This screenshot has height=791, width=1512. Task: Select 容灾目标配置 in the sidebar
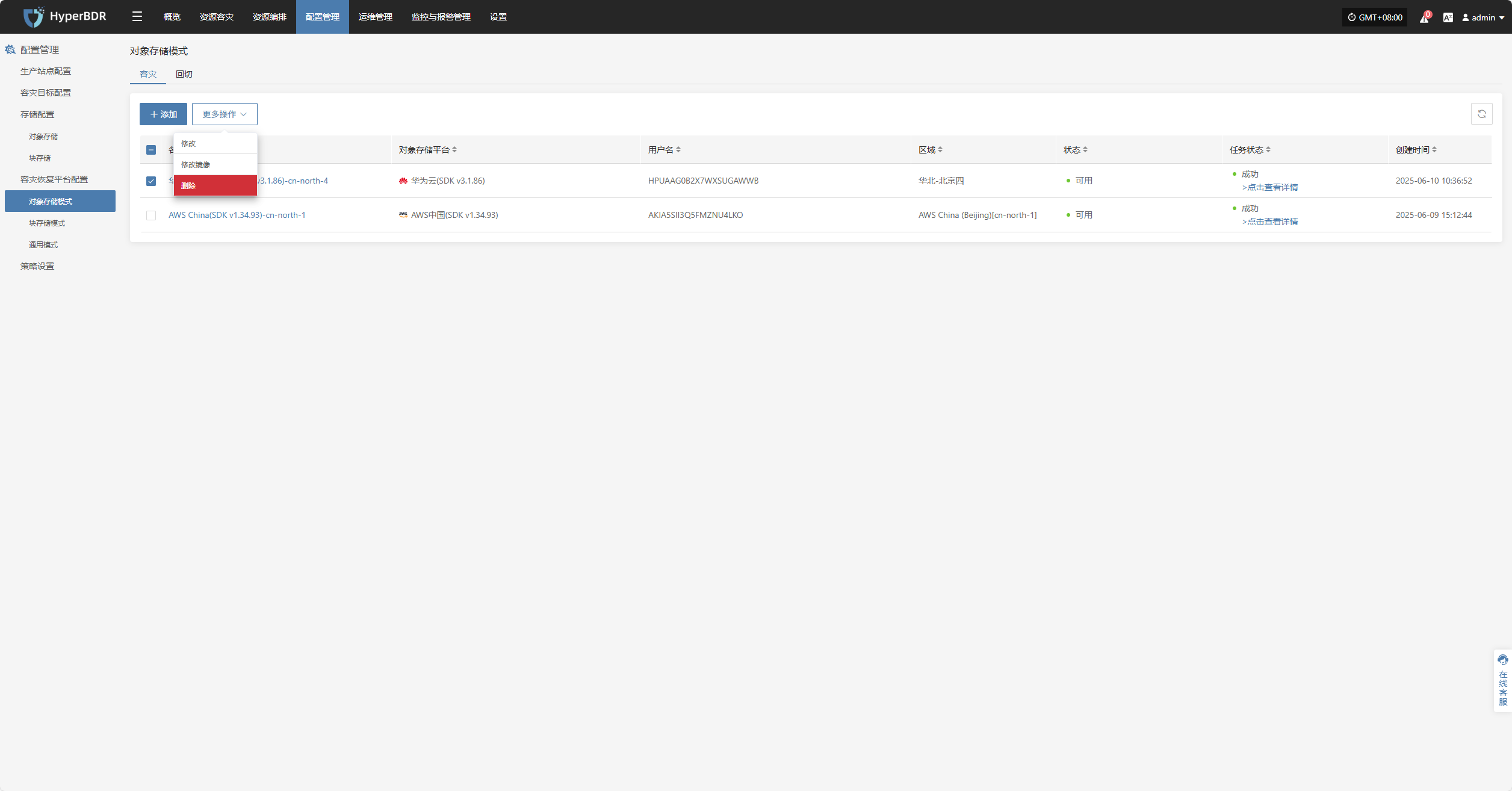[46, 93]
